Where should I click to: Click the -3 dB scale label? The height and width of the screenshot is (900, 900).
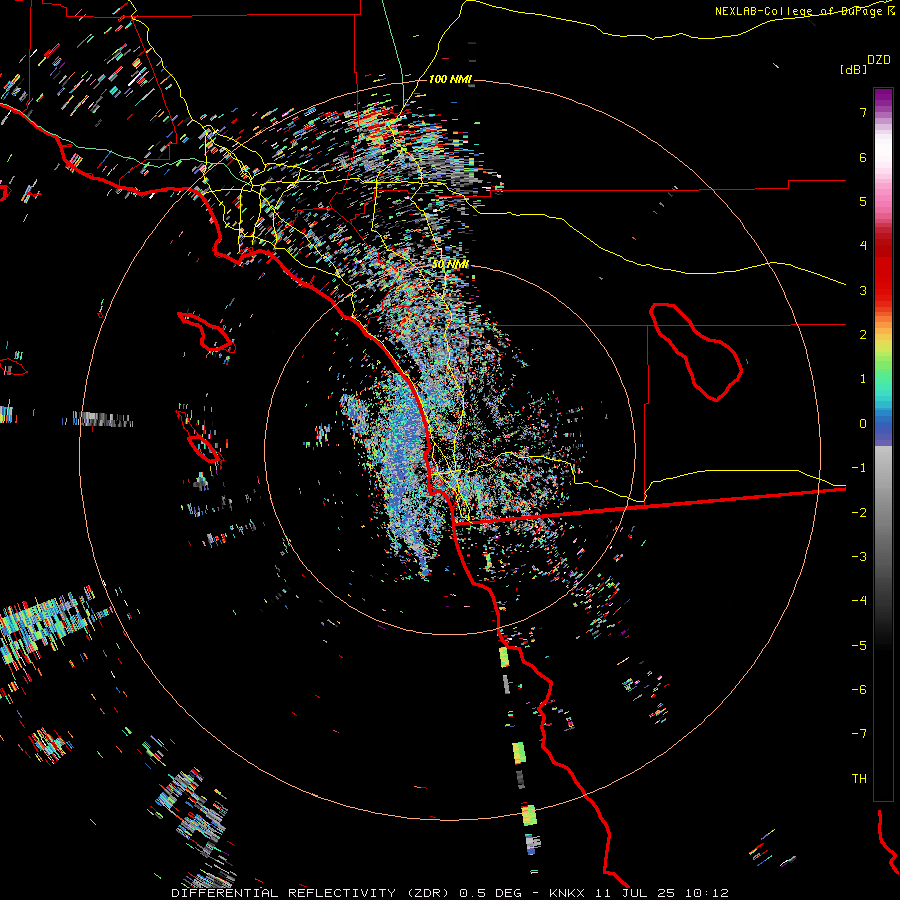pyautogui.click(x=859, y=557)
